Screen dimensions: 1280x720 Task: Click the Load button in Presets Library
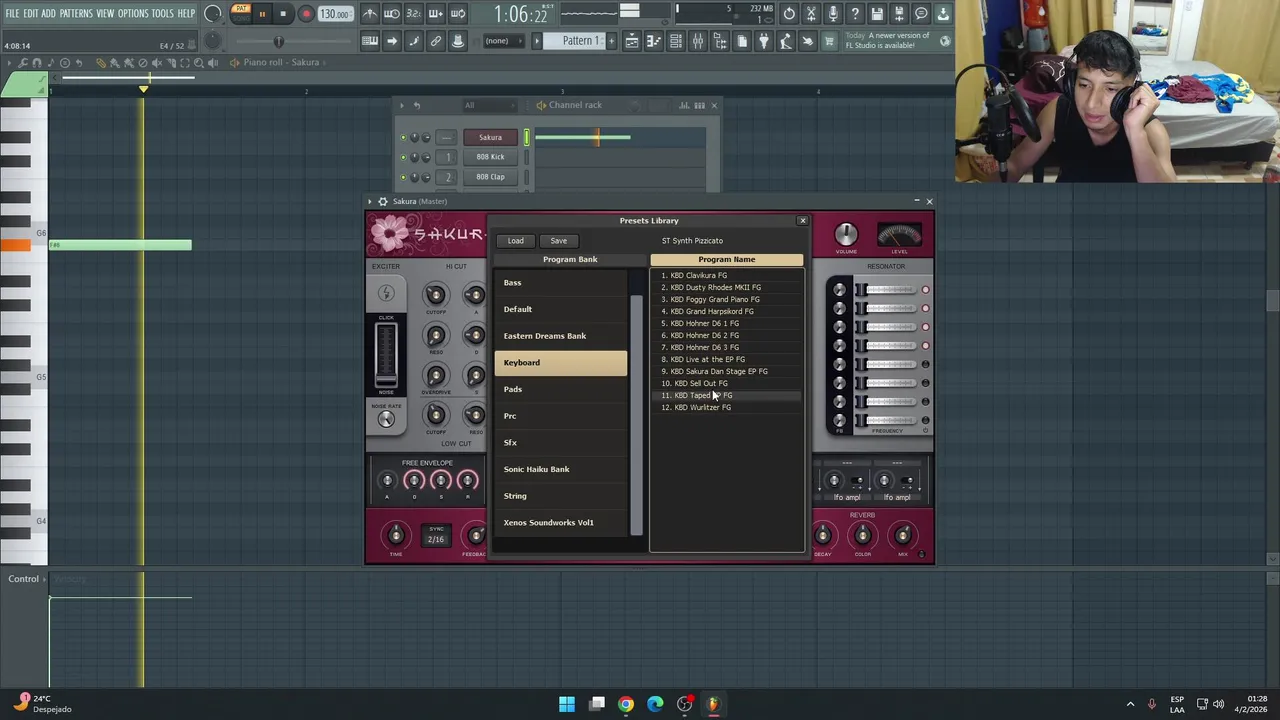pyautogui.click(x=515, y=240)
